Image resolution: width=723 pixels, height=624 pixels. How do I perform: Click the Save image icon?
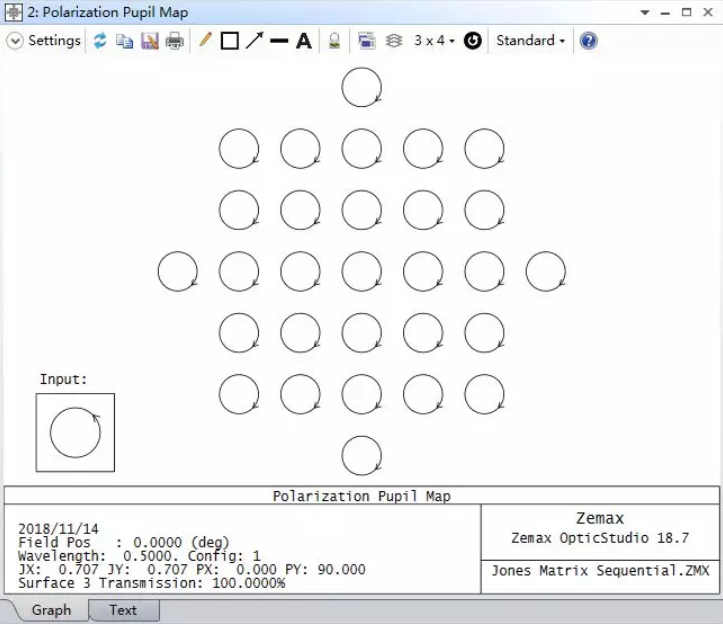click(150, 41)
